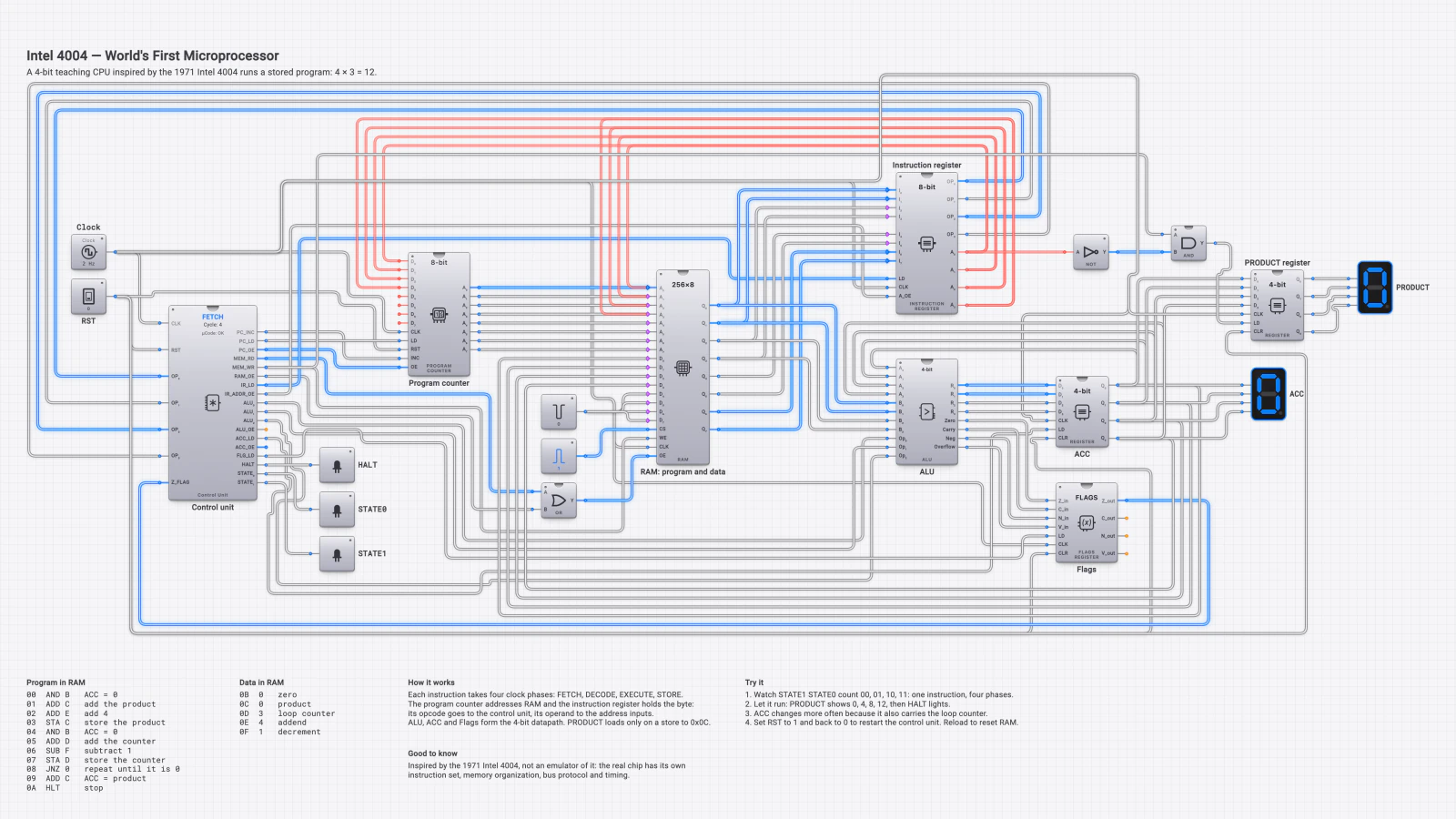1456x819 pixels.
Task: Click program line '0A HLT stop'
Action: point(65,788)
